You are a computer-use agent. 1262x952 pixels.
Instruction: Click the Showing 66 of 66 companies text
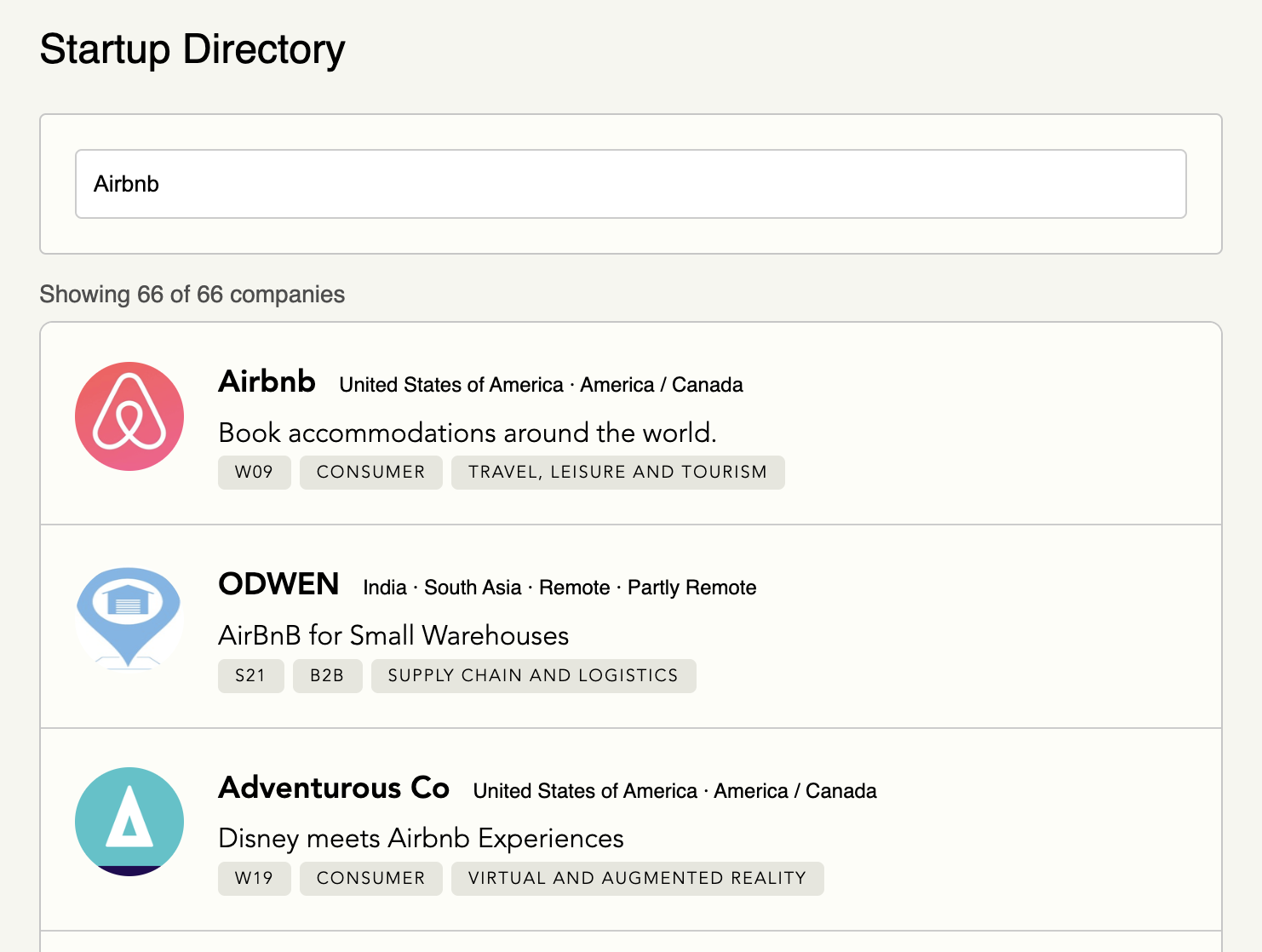coord(192,295)
